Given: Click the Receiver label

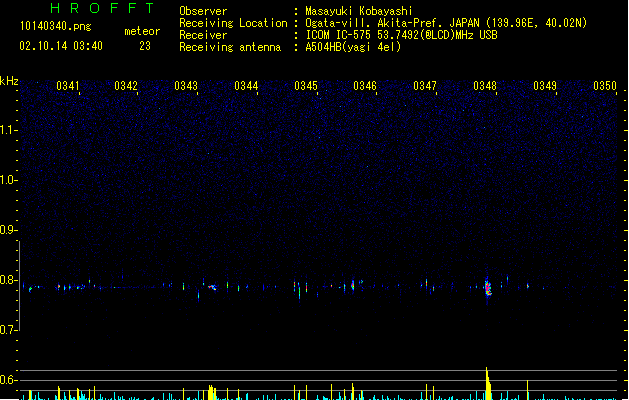Looking at the screenshot, I should pyautogui.click(x=203, y=35).
